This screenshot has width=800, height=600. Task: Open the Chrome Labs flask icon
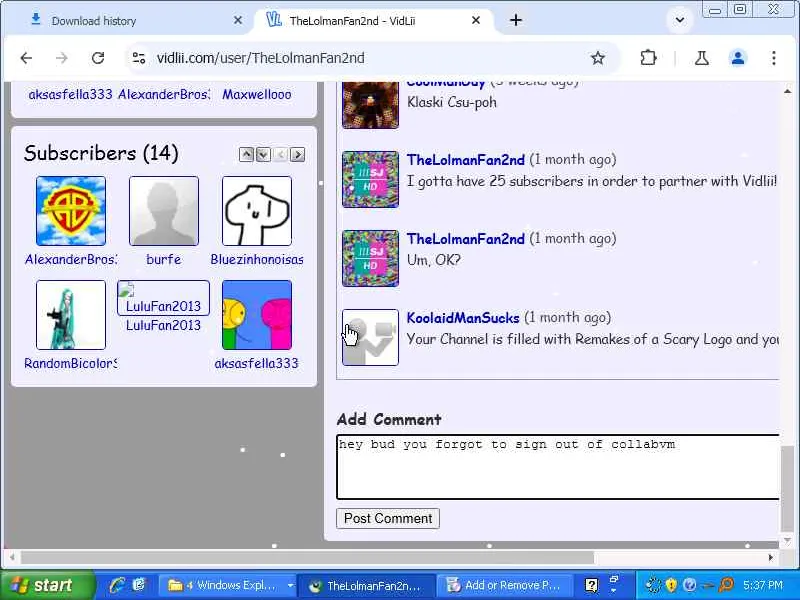(702, 58)
